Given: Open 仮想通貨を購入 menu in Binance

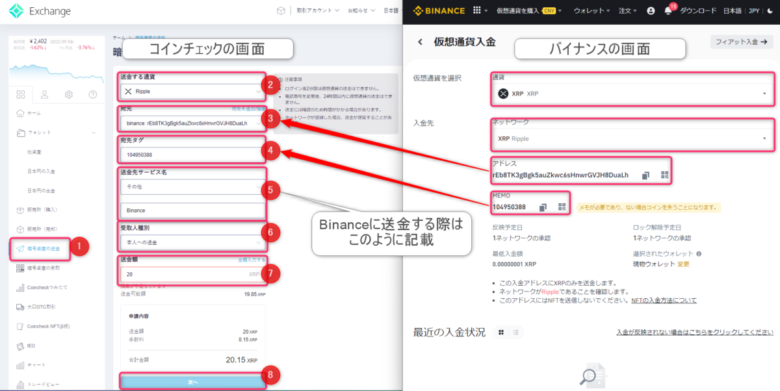Looking at the screenshot, I should click(529, 10).
